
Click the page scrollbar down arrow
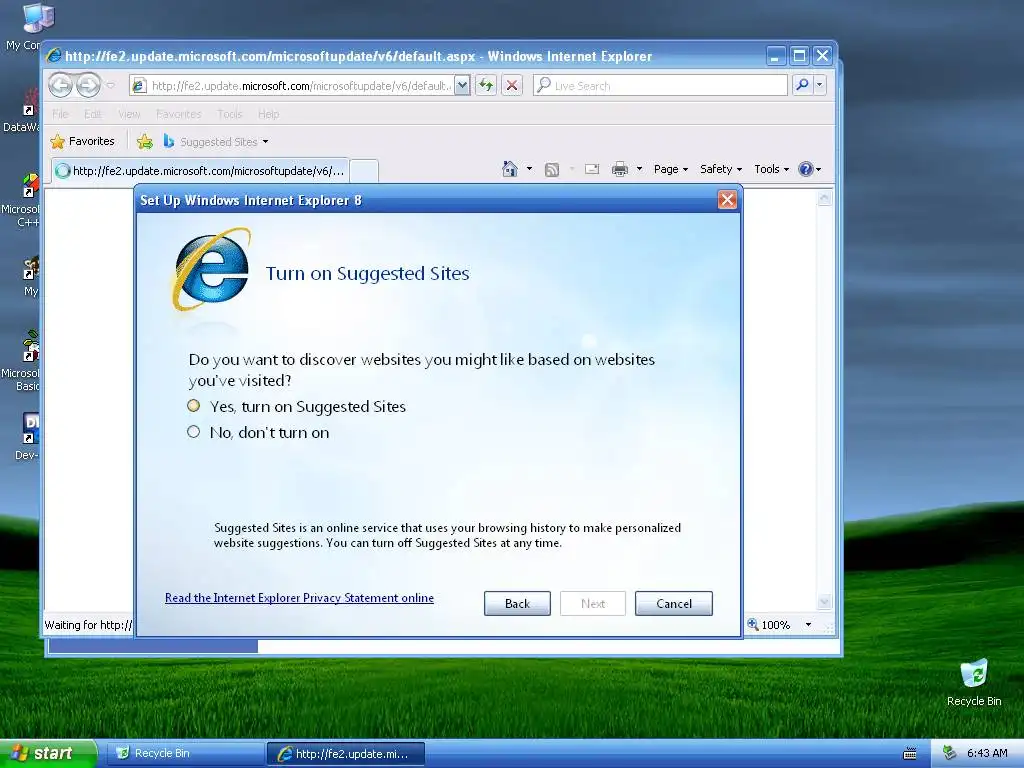point(824,601)
